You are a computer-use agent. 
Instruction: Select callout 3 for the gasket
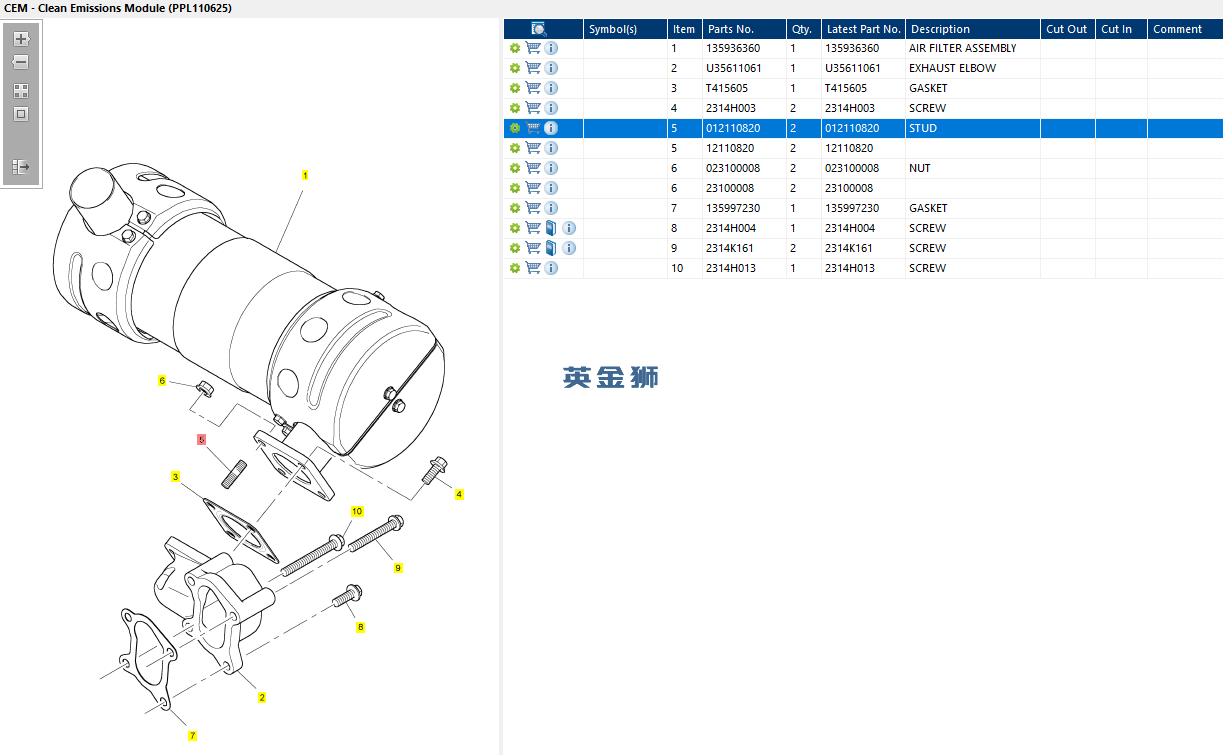click(x=175, y=477)
